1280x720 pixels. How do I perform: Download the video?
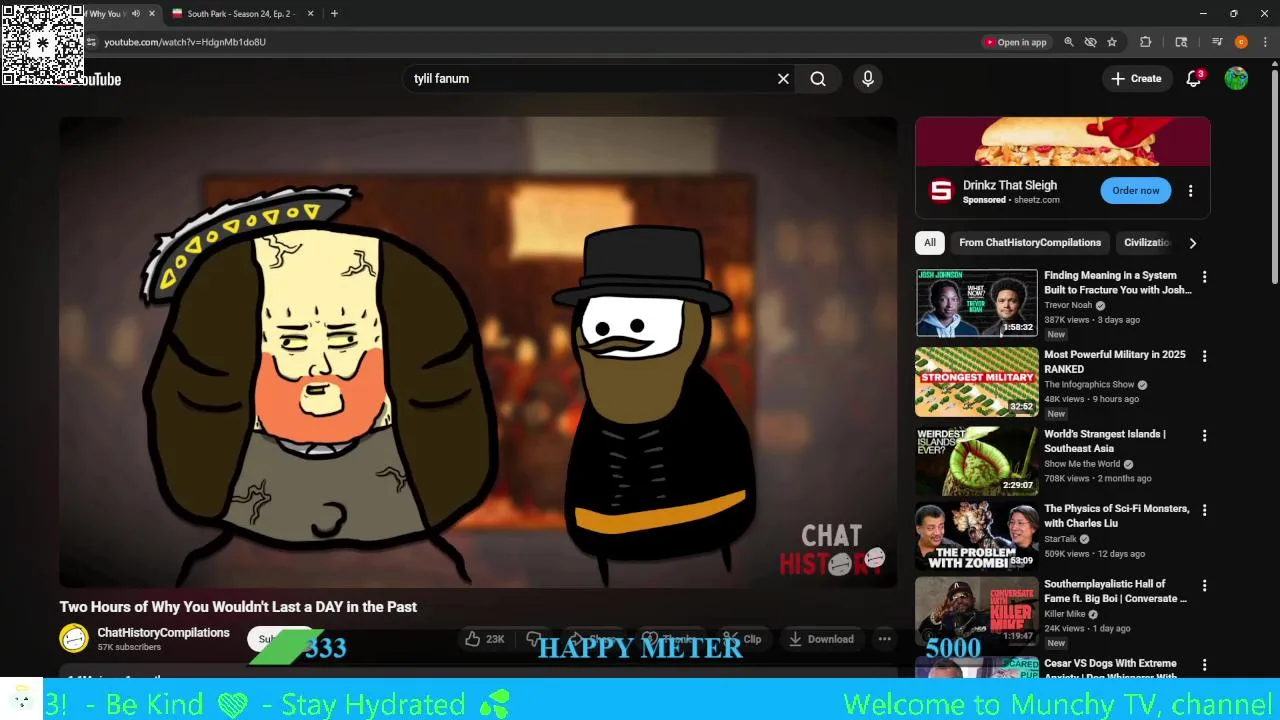click(821, 639)
